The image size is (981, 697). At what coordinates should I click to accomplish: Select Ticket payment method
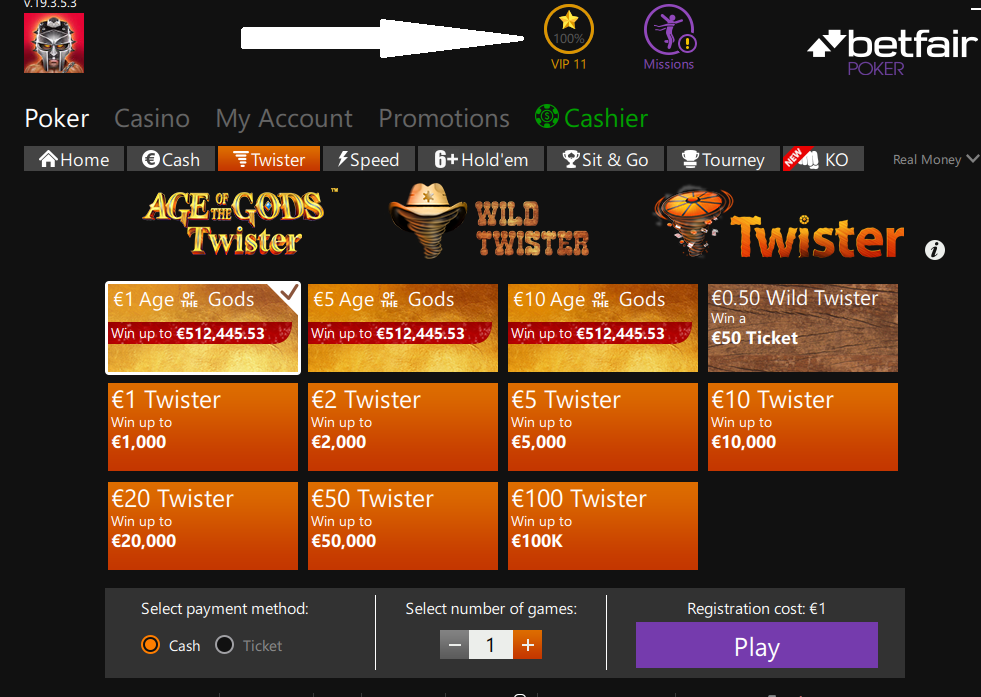[x=224, y=645]
